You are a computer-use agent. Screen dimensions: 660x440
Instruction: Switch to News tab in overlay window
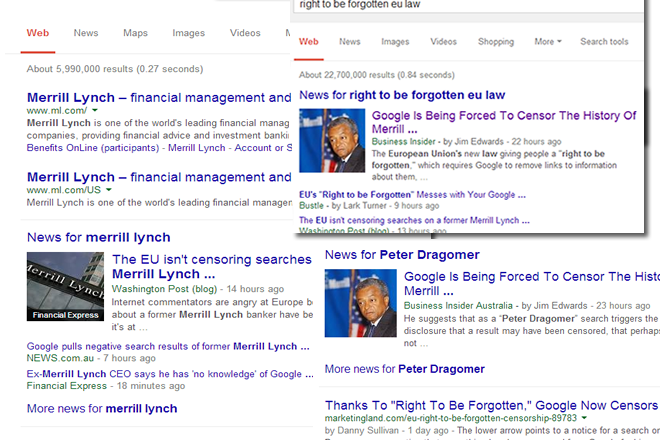coord(350,42)
